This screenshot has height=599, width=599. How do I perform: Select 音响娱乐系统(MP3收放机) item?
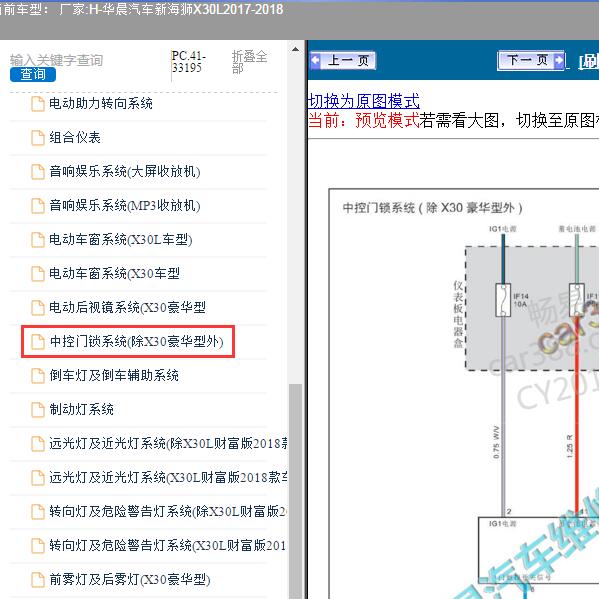pos(125,206)
